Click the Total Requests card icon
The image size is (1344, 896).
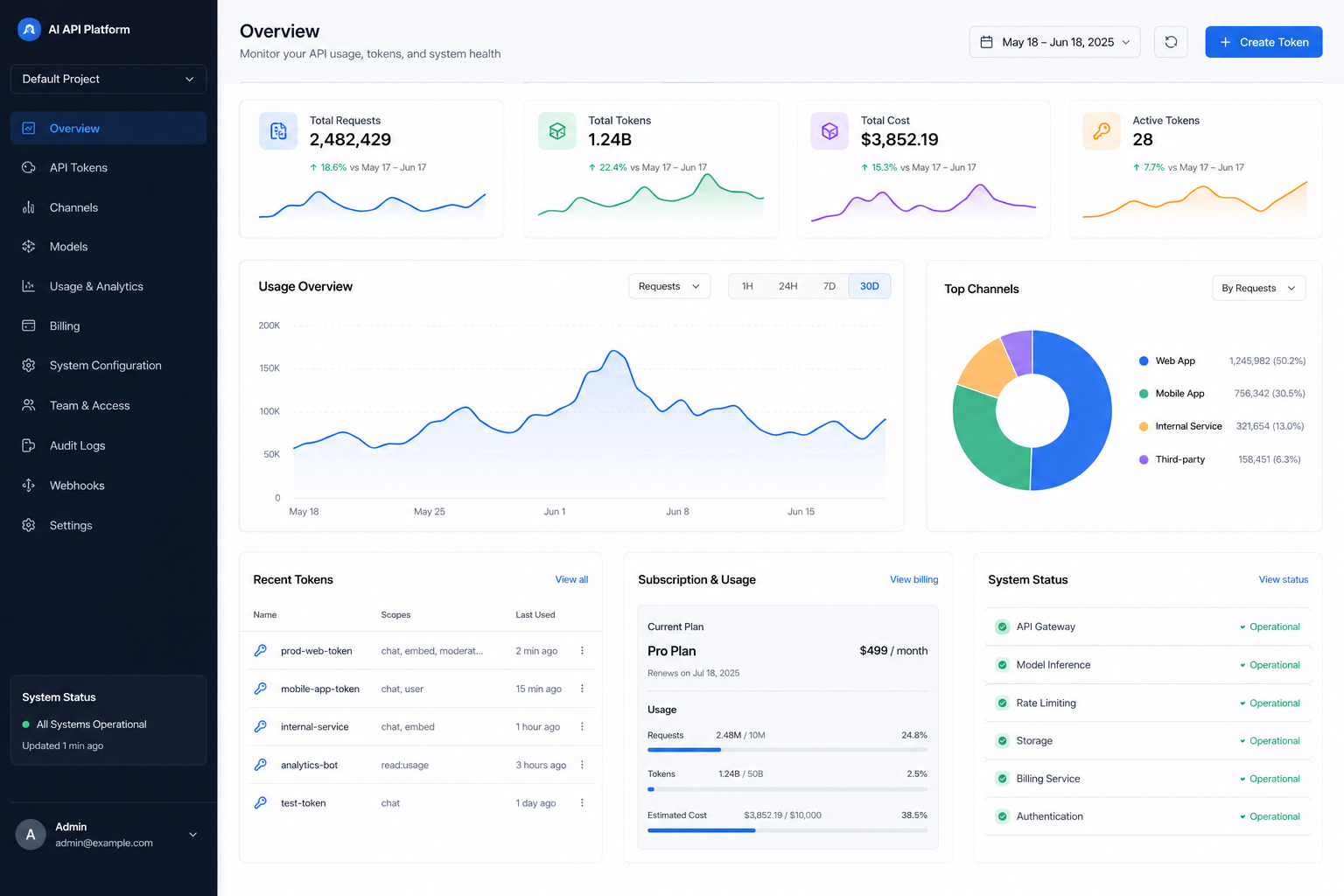click(278, 131)
